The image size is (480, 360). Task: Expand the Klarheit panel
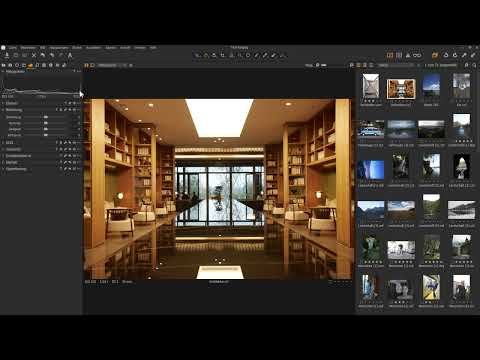pyautogui.click(x=3, y=162)
